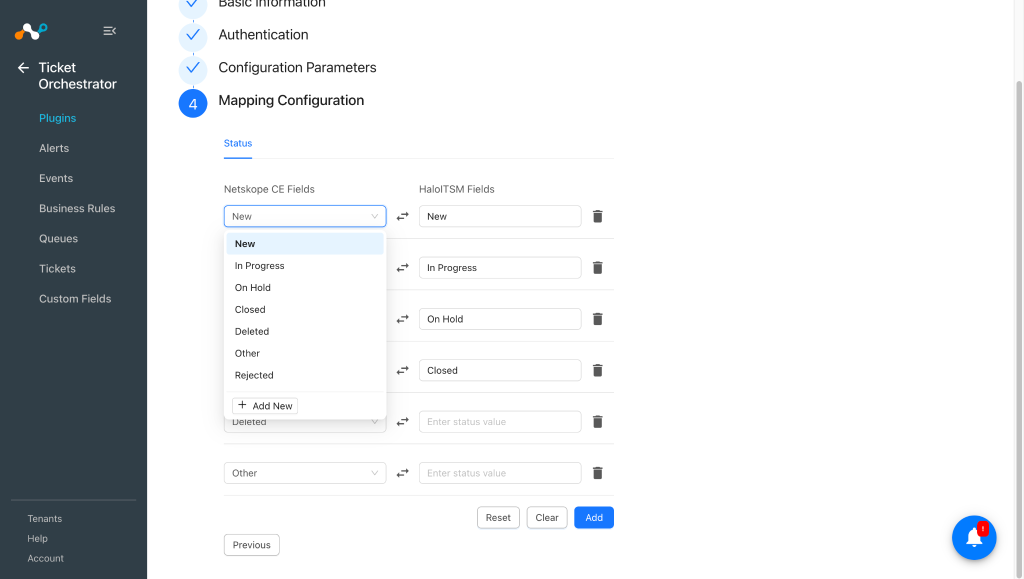Click the Reset button
This screenshot has height=579, width=1024.
(498, 518)
